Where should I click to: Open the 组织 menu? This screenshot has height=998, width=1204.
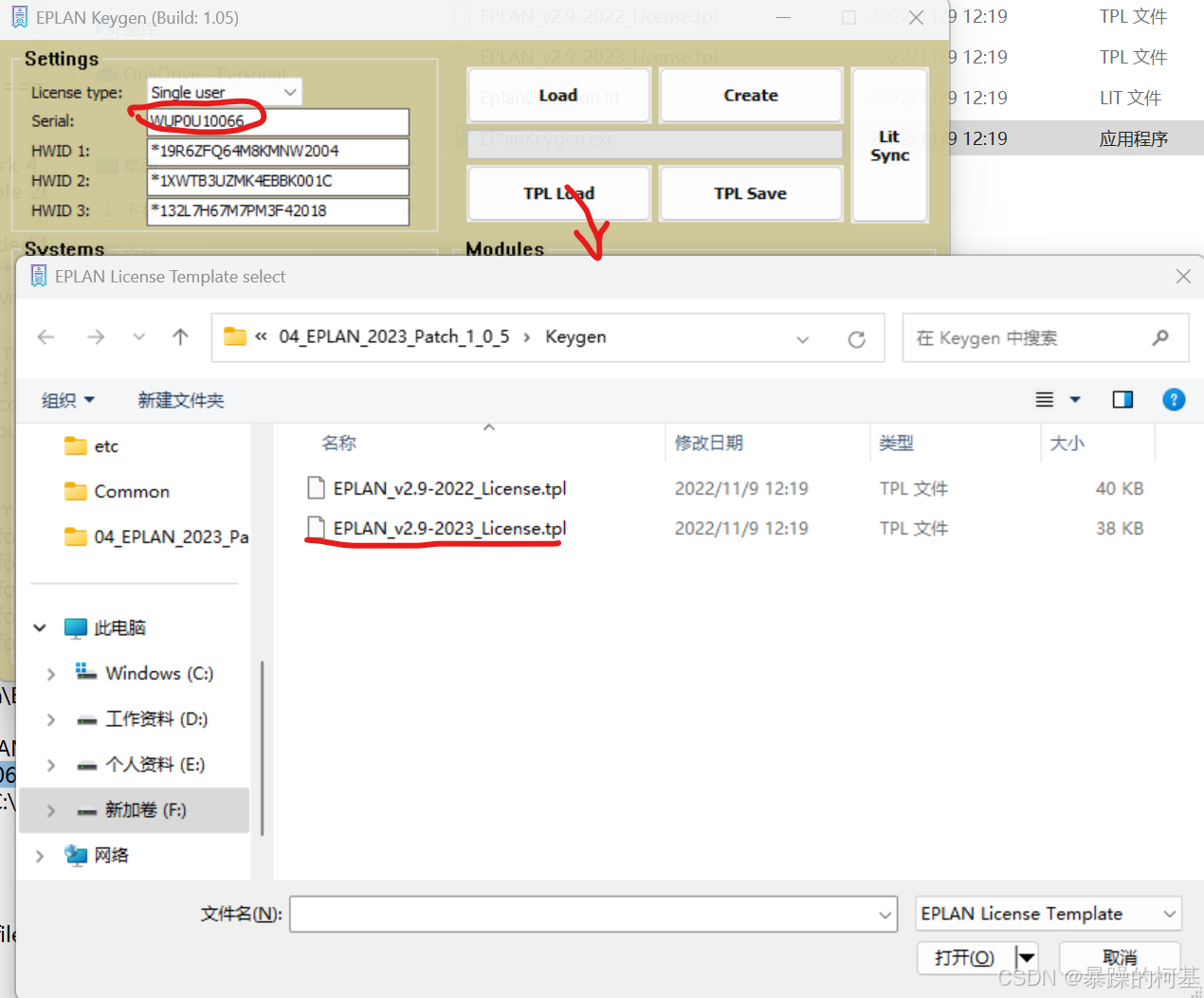pos(68,400)
